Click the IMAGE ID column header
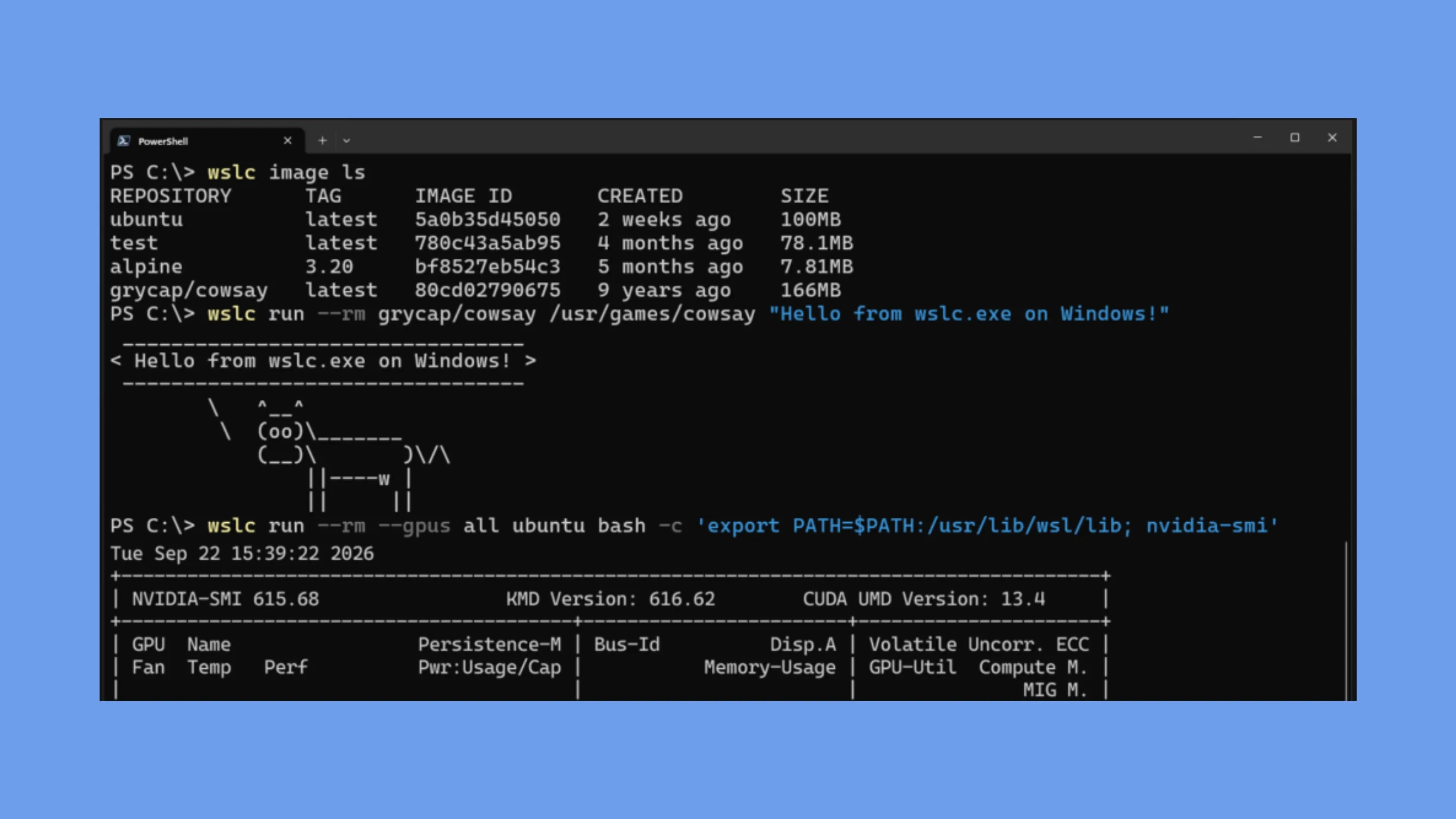 tap(464, 196)
